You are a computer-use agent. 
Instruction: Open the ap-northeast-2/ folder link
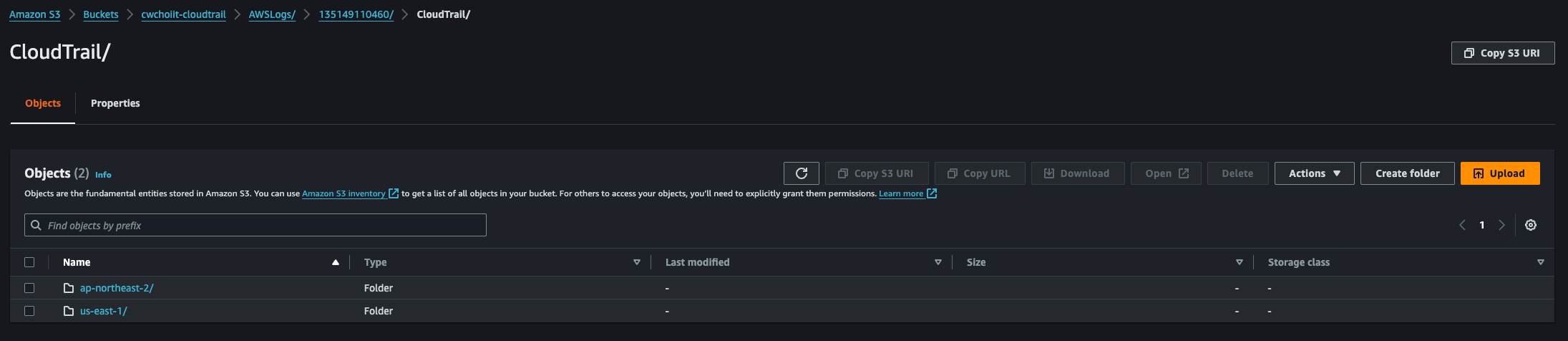117,288
